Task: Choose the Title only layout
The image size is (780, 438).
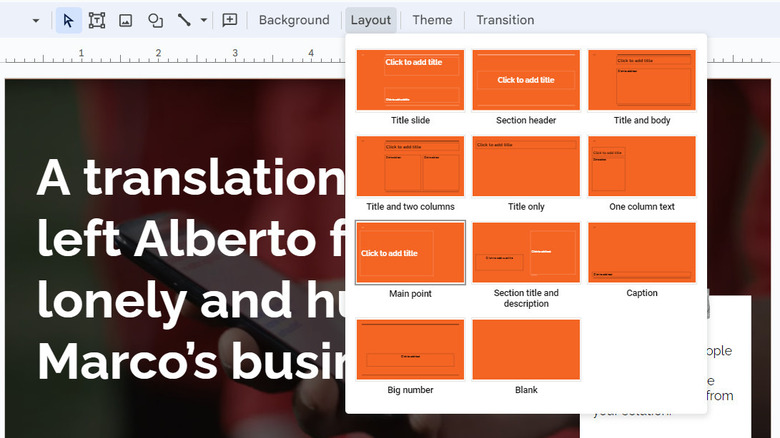Action: pyautogui.click(x=526, y=166)
